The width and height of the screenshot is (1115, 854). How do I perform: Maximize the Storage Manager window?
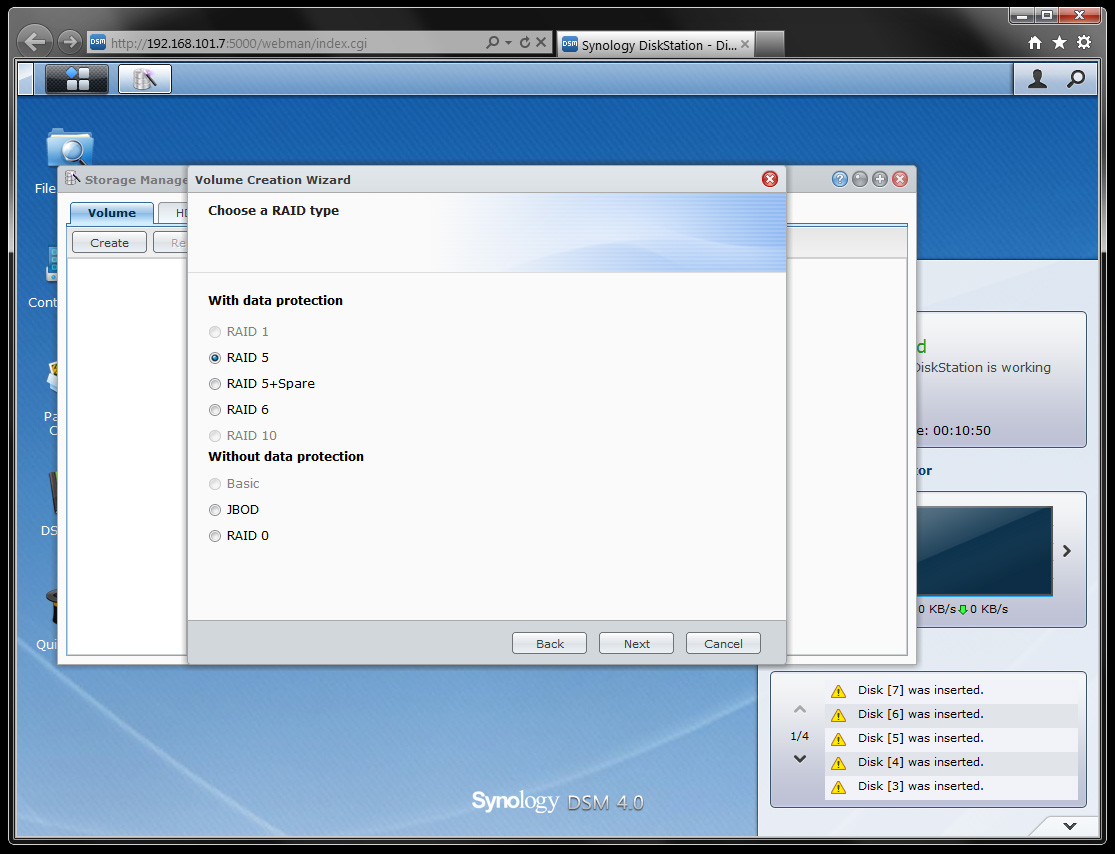click(x=880, y=179)
